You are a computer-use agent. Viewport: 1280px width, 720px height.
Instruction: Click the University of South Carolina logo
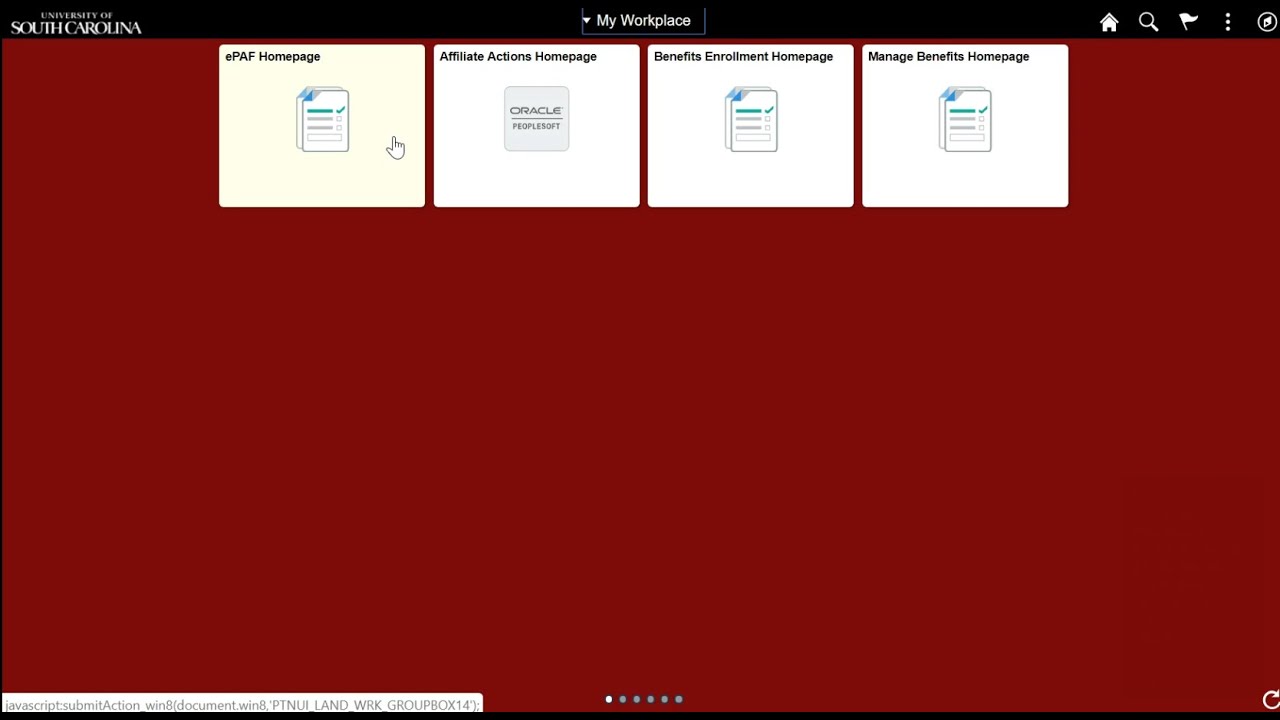point(76,23)
